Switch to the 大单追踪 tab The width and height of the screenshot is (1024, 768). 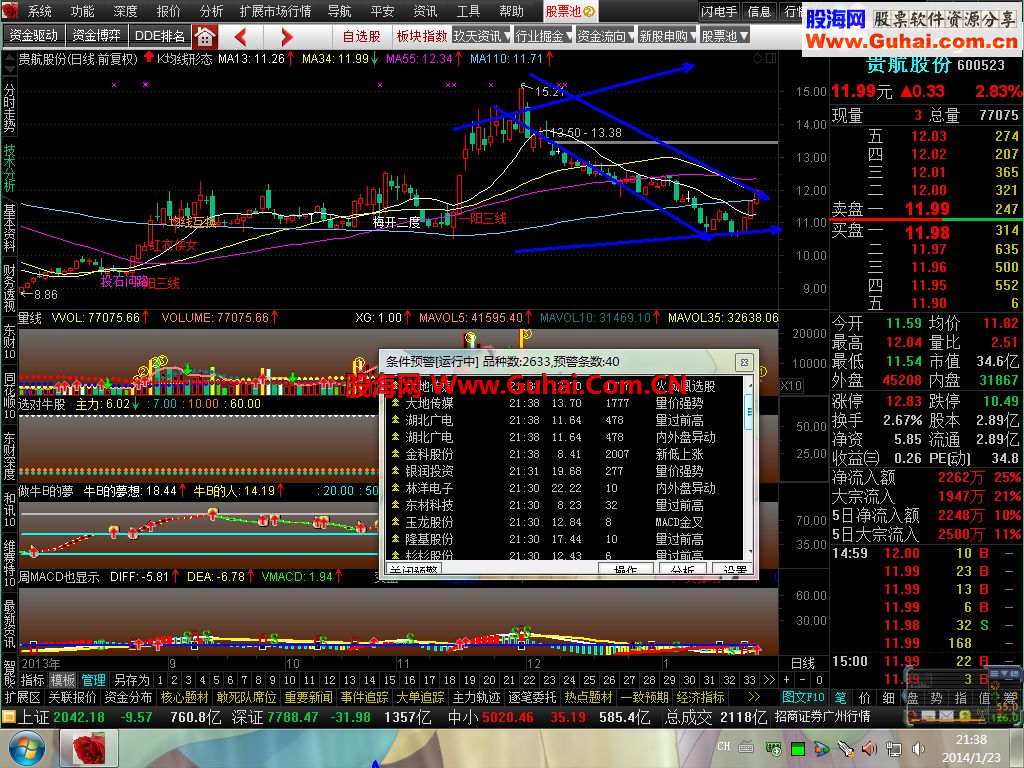click(421, 697)
